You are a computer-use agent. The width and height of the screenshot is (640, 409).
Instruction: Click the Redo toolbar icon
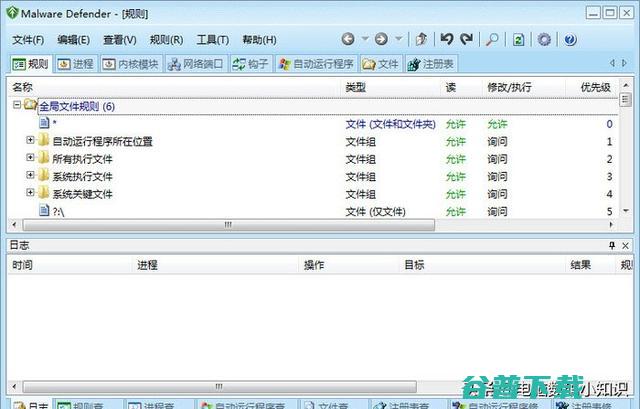point(467,39)
